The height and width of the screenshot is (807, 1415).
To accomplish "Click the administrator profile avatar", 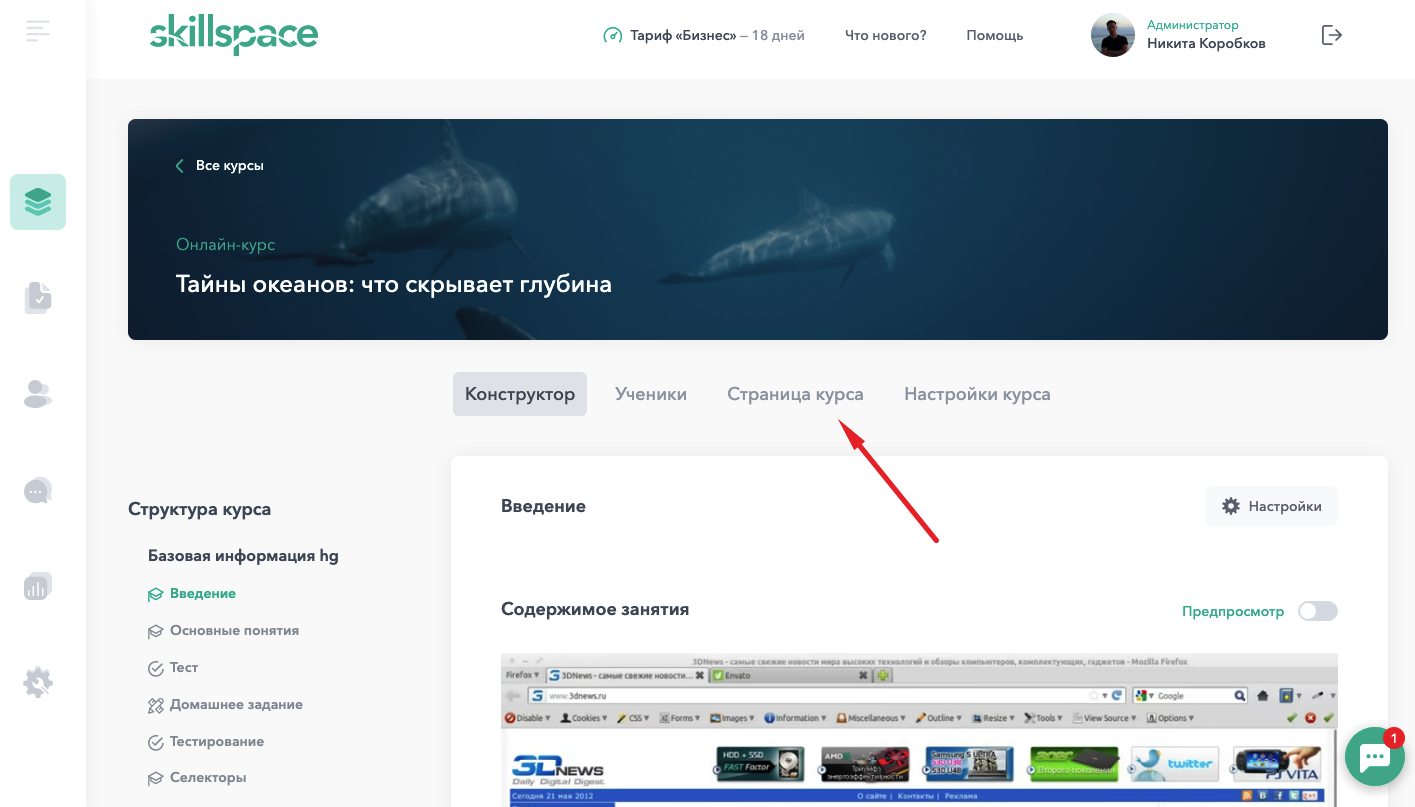I will pyautogui.click(x=1113, y=35).
